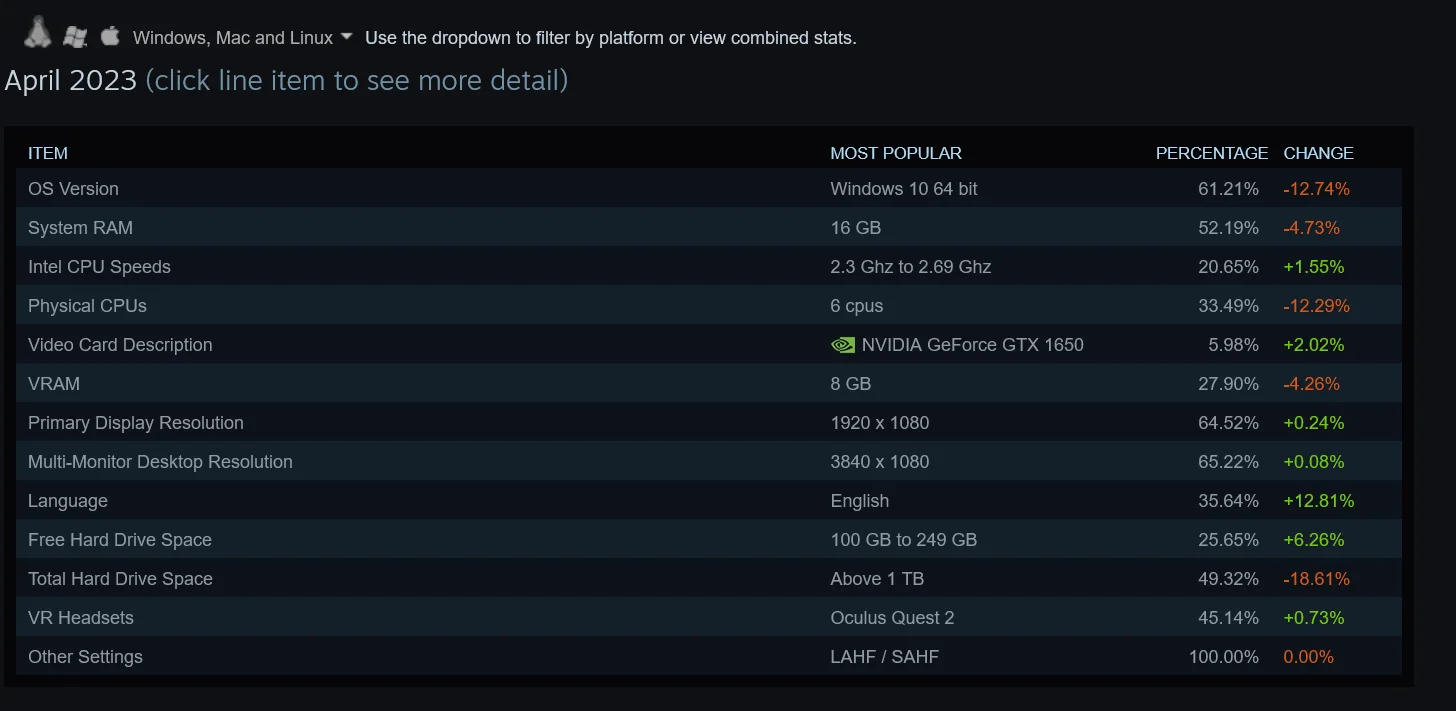This screenshot has height=711, width=1456.
Task: Expand the Other Settings row
Action: (x=708, y=656)
